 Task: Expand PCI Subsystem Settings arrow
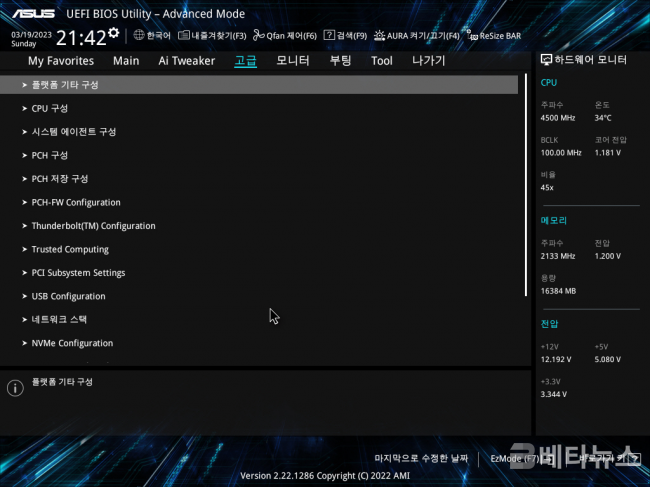tap(24, 273)
